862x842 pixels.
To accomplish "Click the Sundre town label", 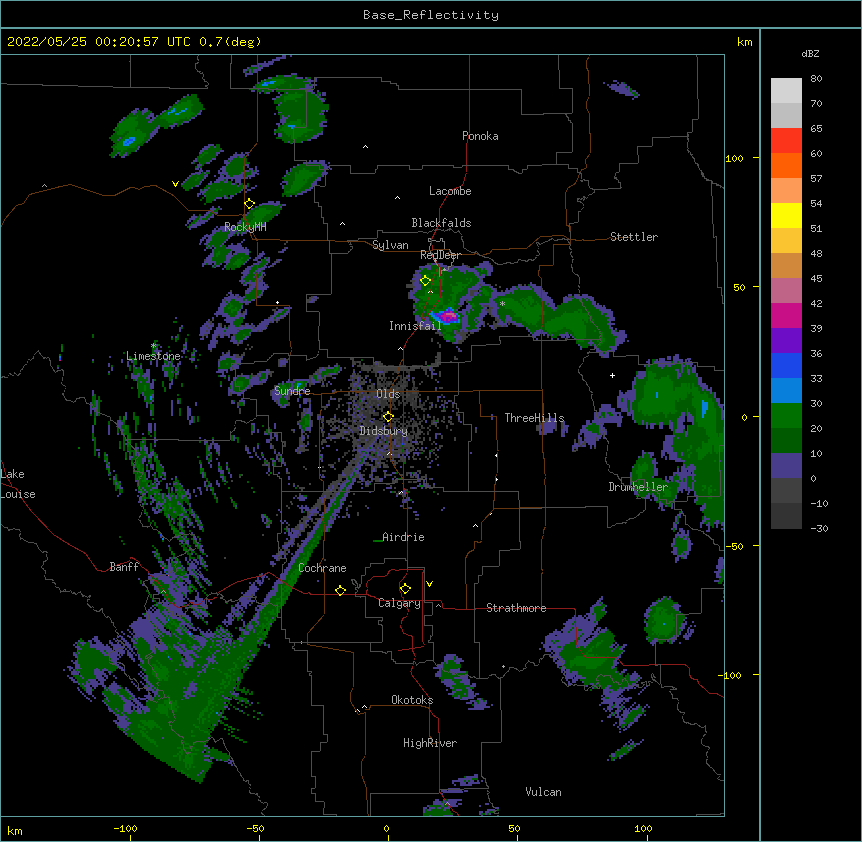I will click(292, 391).
